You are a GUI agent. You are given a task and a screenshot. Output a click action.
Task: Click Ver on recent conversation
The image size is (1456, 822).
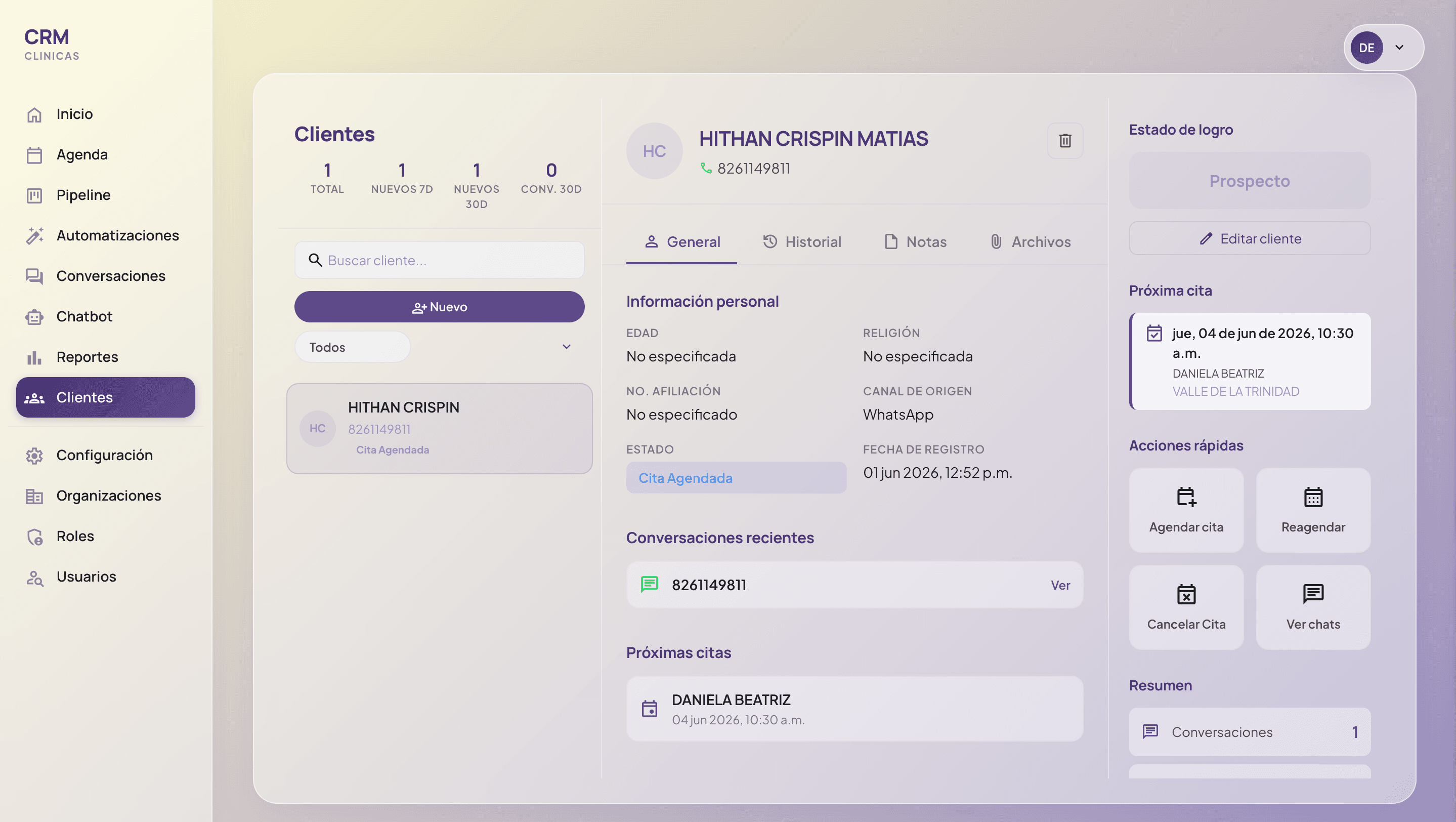1060,585
